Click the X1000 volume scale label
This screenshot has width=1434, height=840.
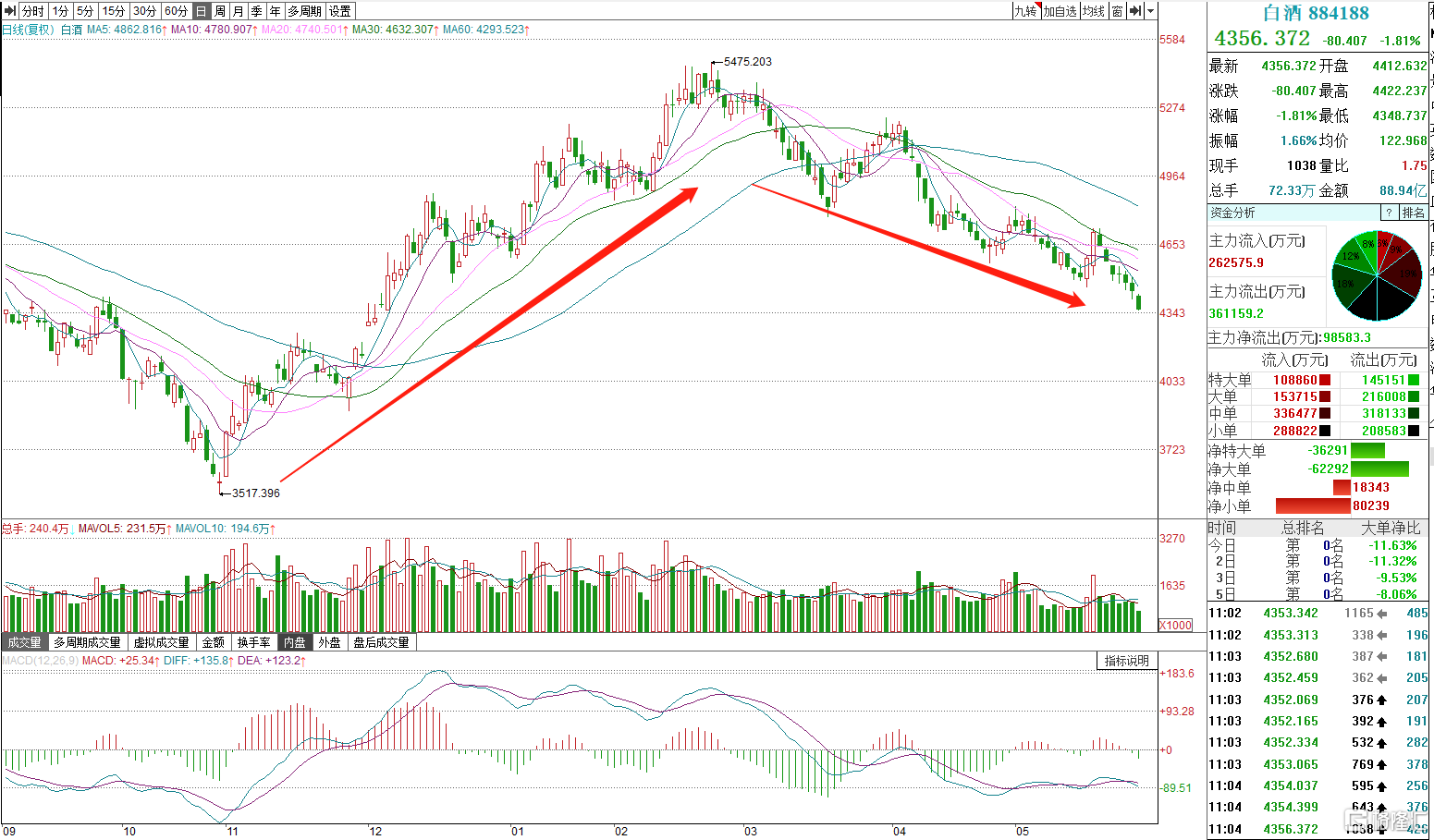[x=1176, y=626]
